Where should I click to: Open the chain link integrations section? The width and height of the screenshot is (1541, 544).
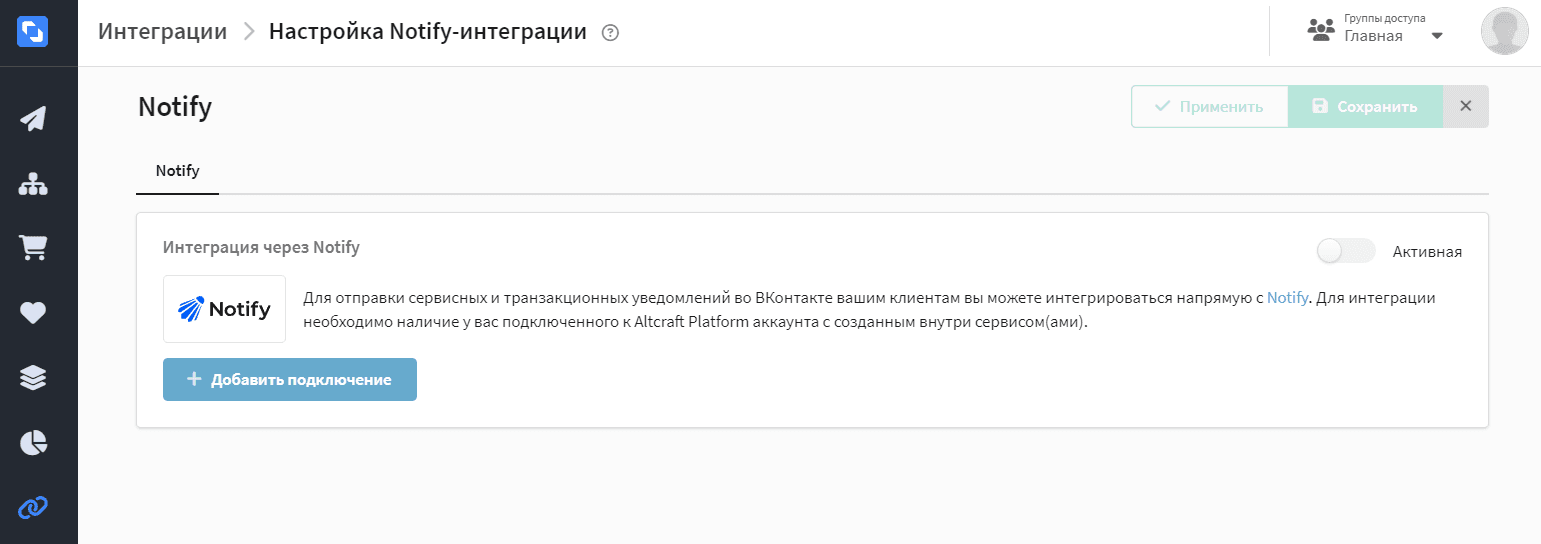[x=33, y=507]
